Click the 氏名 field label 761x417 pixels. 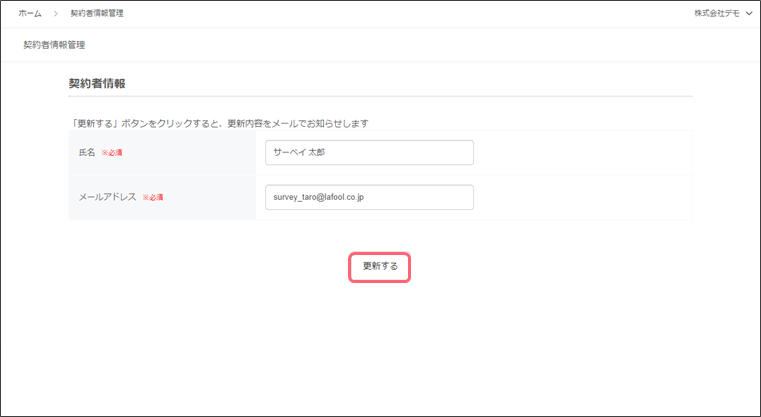click(87, 153)
